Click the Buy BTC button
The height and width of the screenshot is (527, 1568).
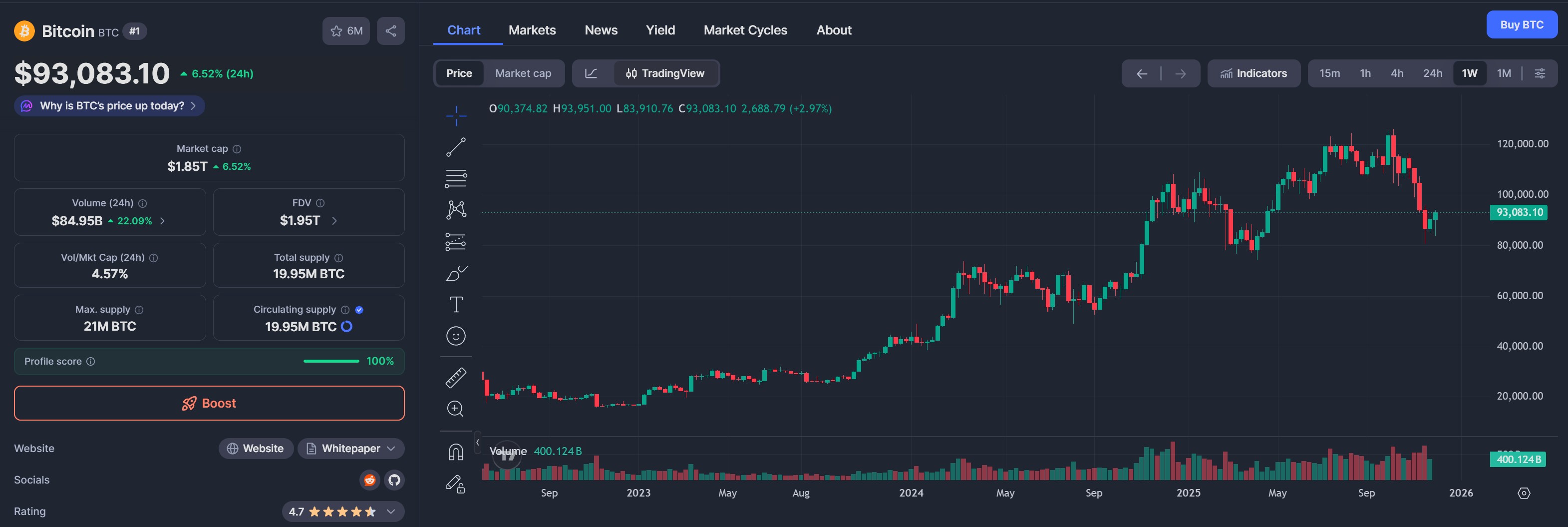point(1521,25)
